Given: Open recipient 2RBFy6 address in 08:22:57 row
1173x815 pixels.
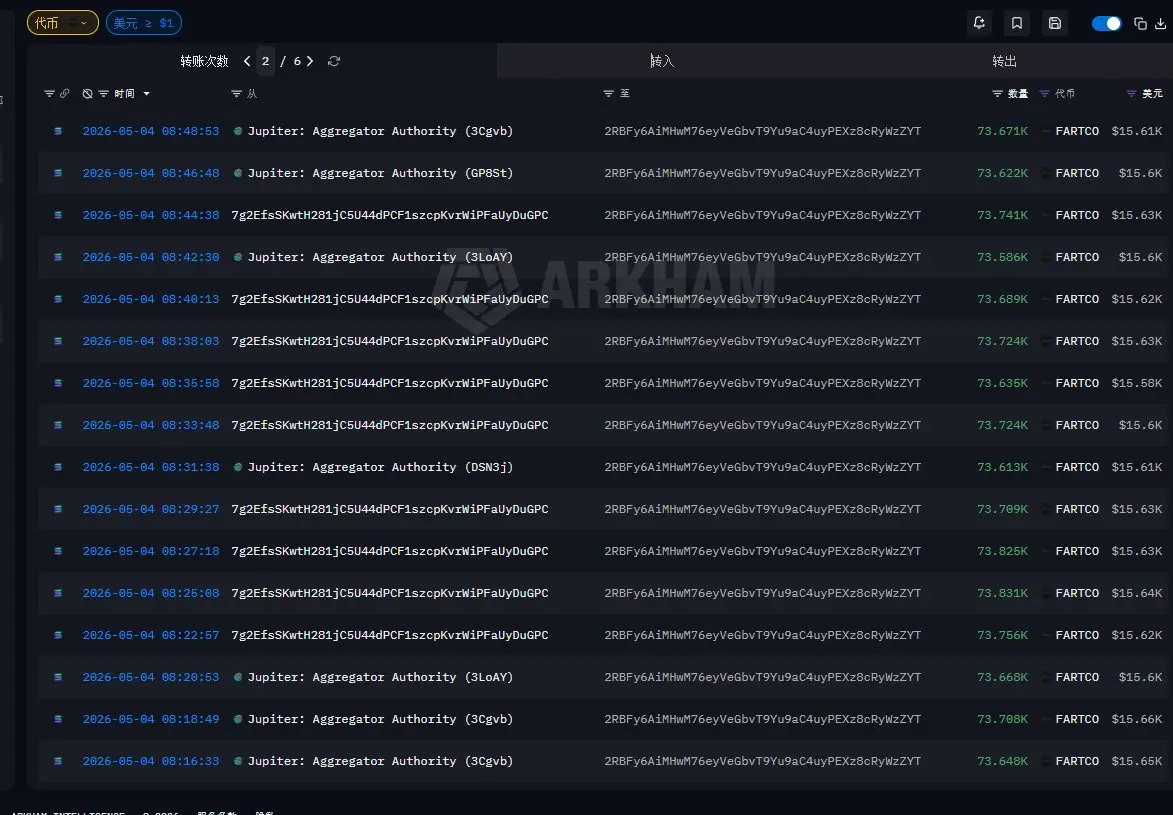Looking at the screenshot, I should click(x=762, y=635).
